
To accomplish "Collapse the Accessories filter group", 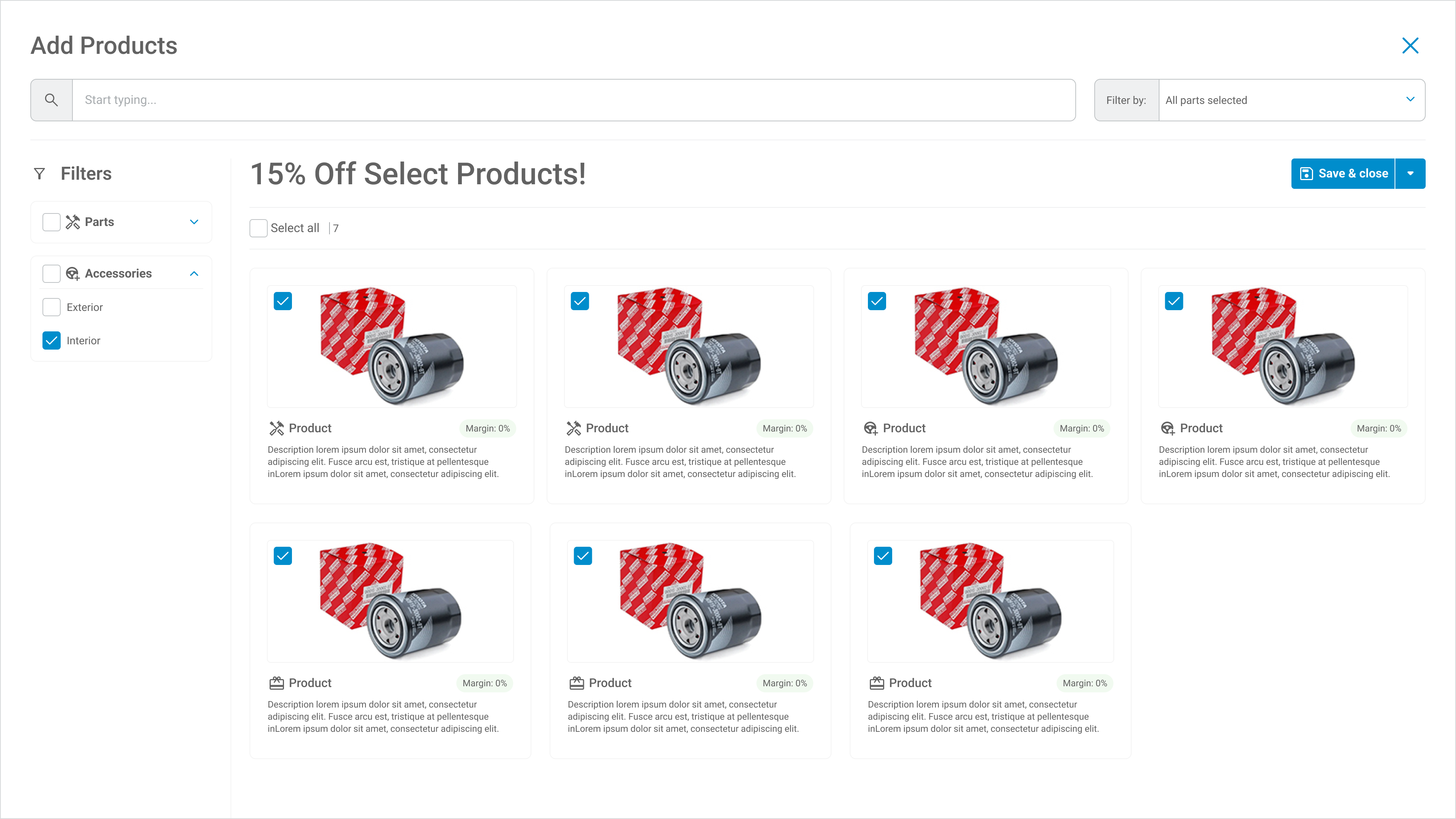I will click(194, 273).
